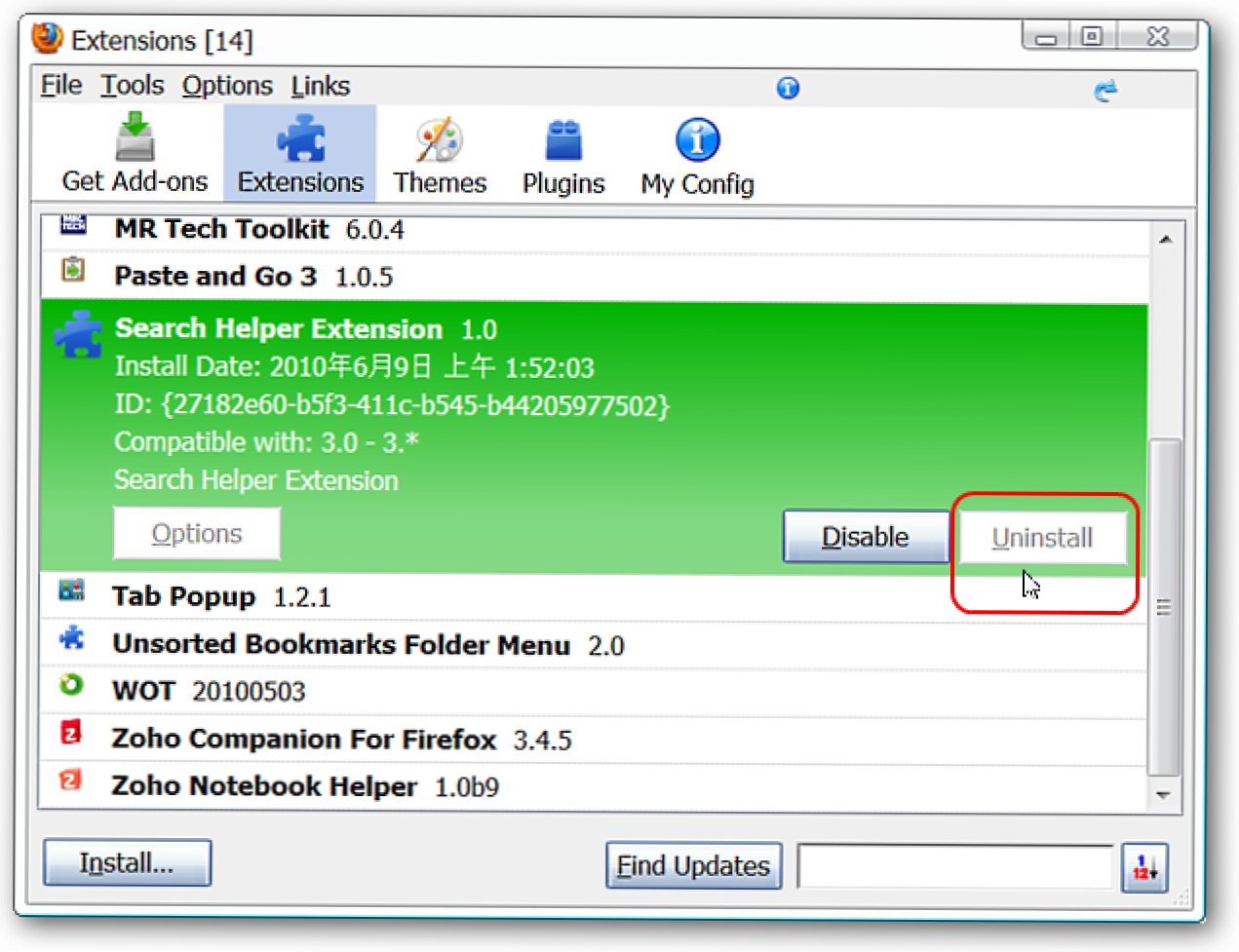Click the Zoho Notebook Helper icon
The image size is (1239, 952).
click(70, 780)
